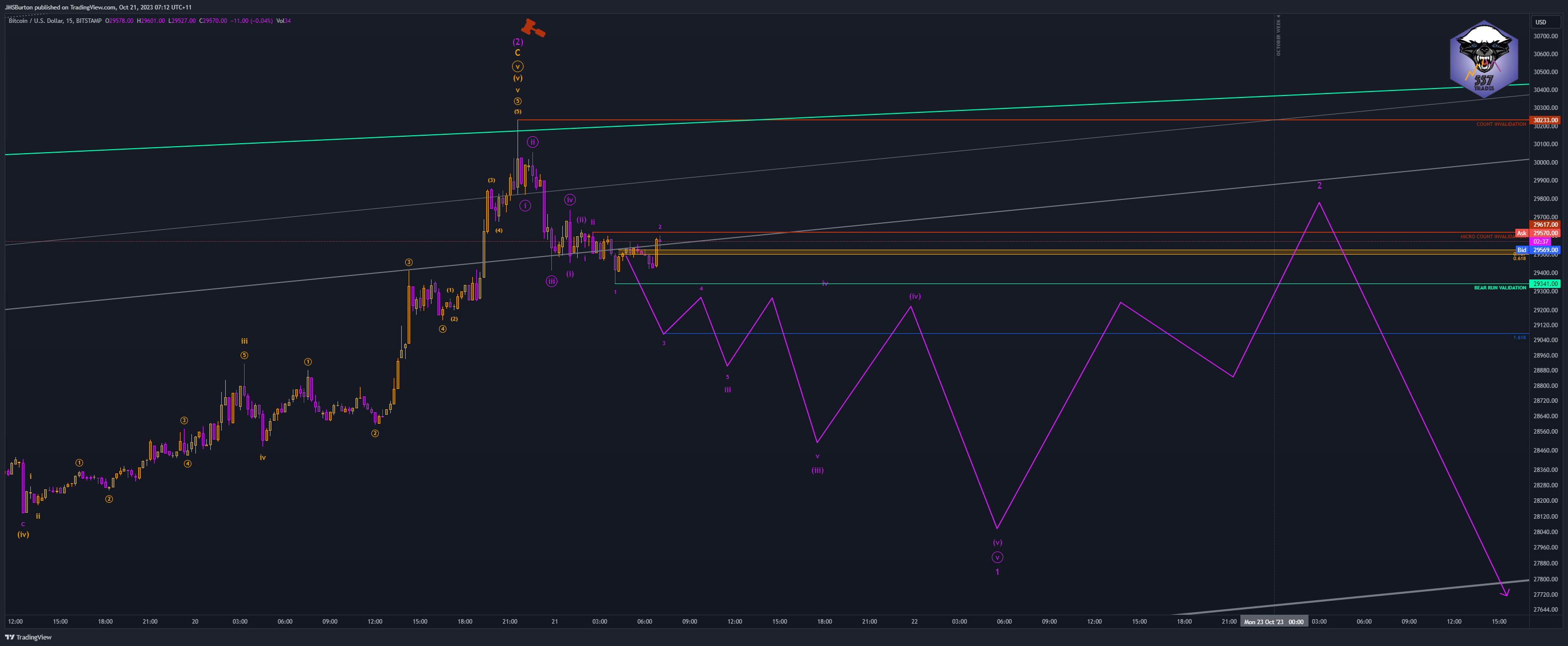This screenshot has height=646, width=1568.
Task: Click the JMSBurton published header text
Action: tap(98, 7)
